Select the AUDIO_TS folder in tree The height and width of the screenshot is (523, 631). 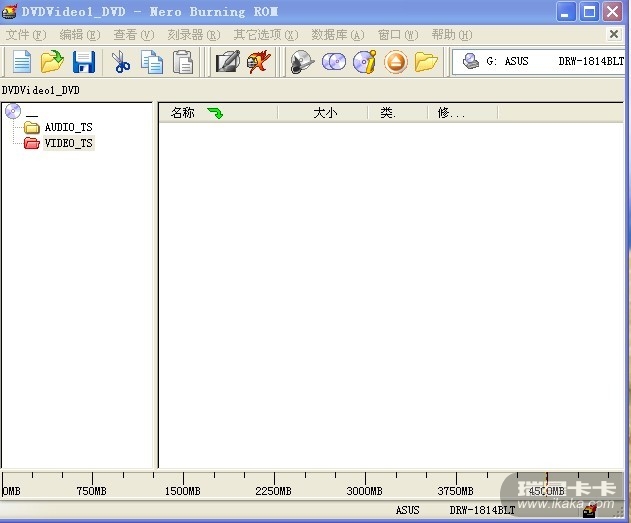pyautogui.click(x=68, y=128)
